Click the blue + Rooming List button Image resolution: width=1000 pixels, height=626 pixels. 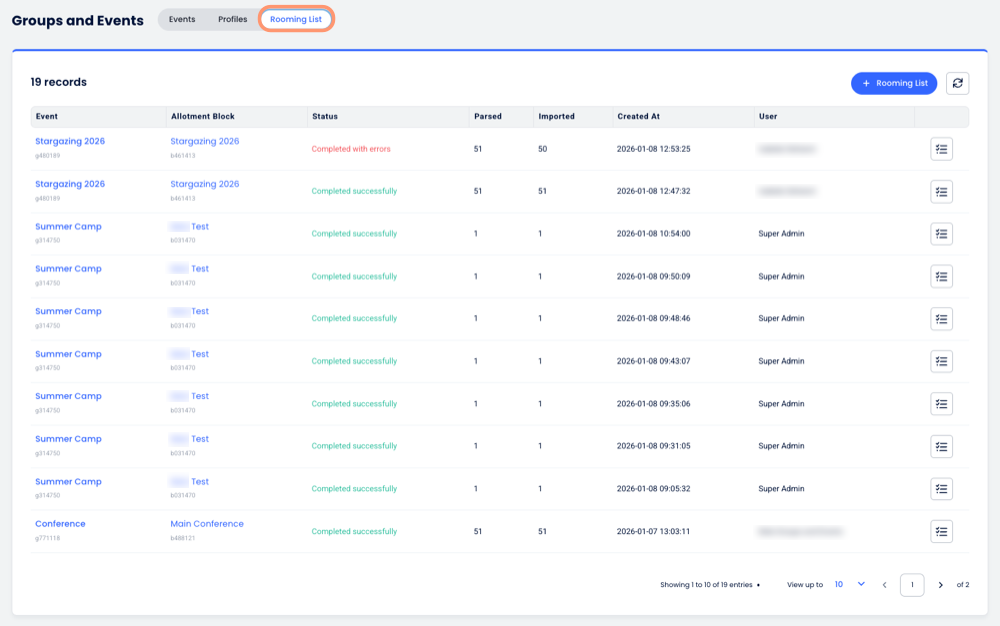tap(893, 83)
